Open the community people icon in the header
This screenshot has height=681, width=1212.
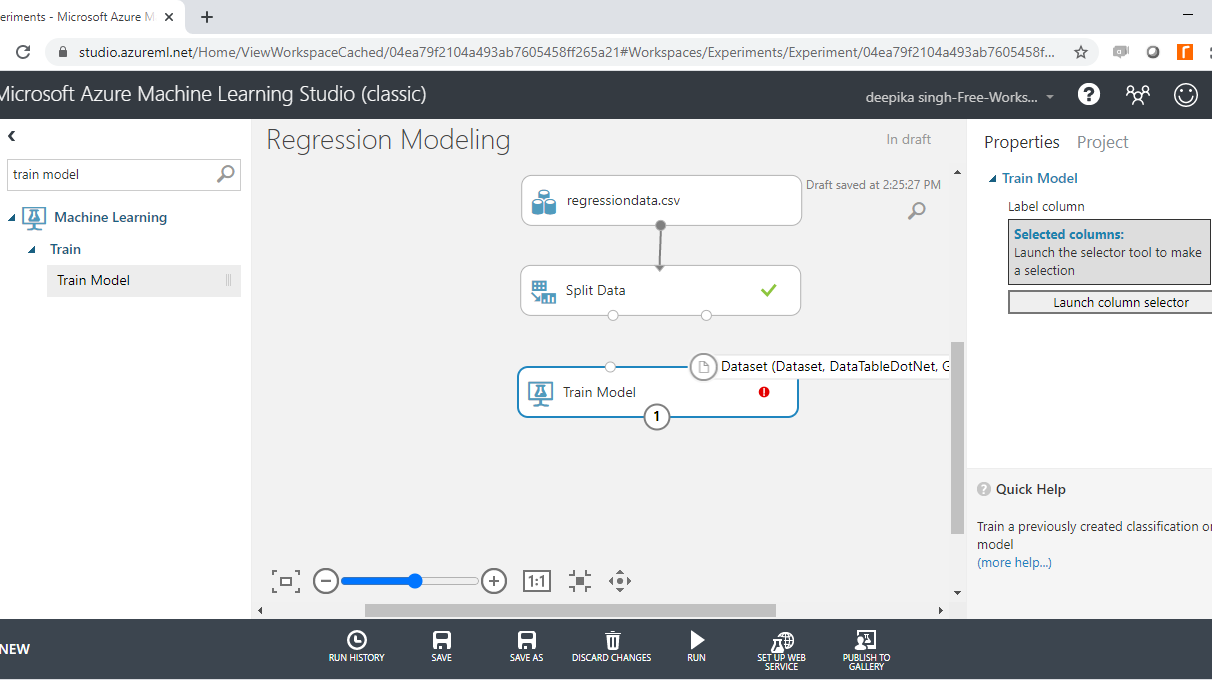pos(1138,94)
